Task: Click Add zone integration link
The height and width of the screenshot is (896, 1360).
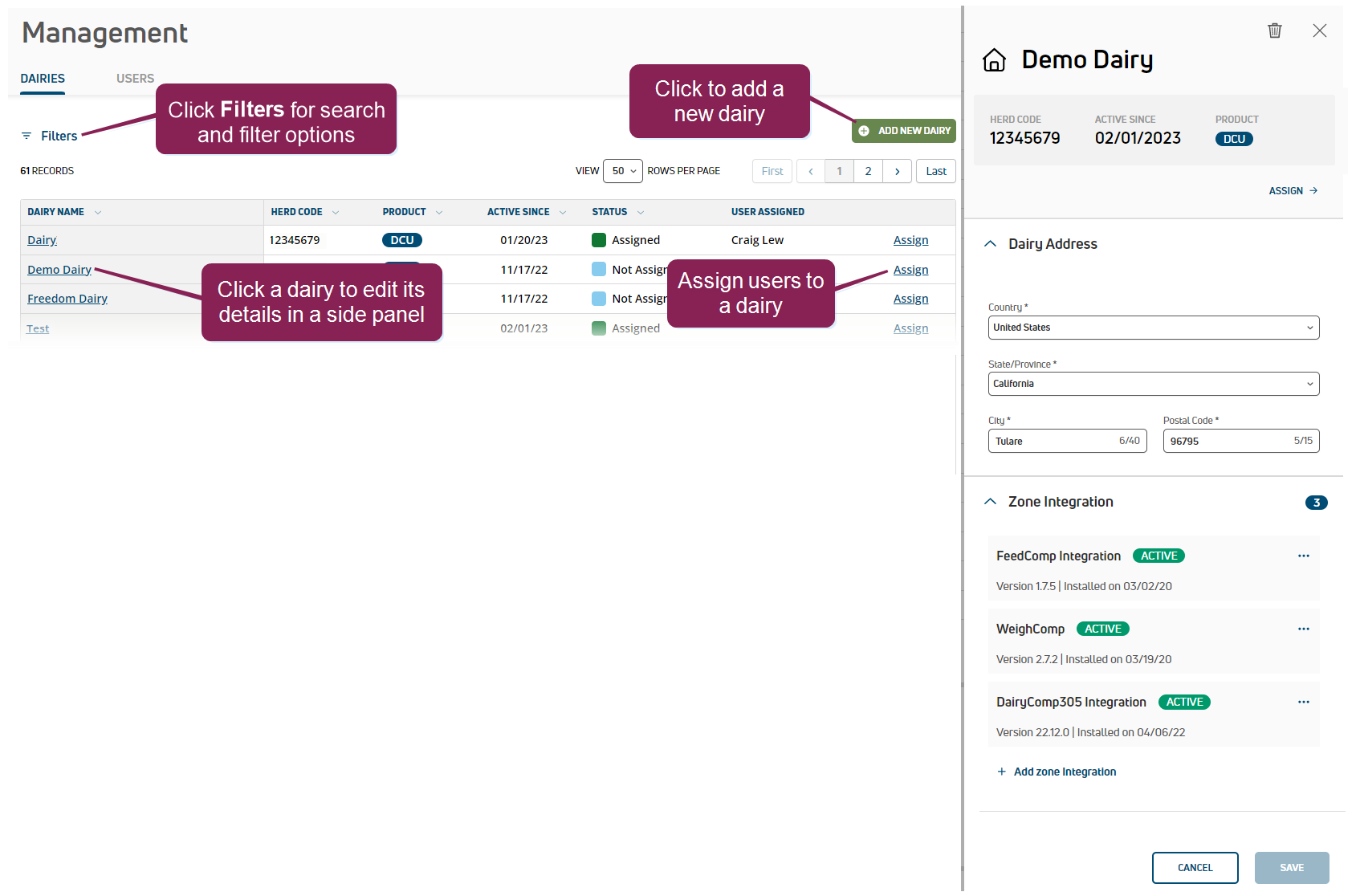Action: point(1064,772)
